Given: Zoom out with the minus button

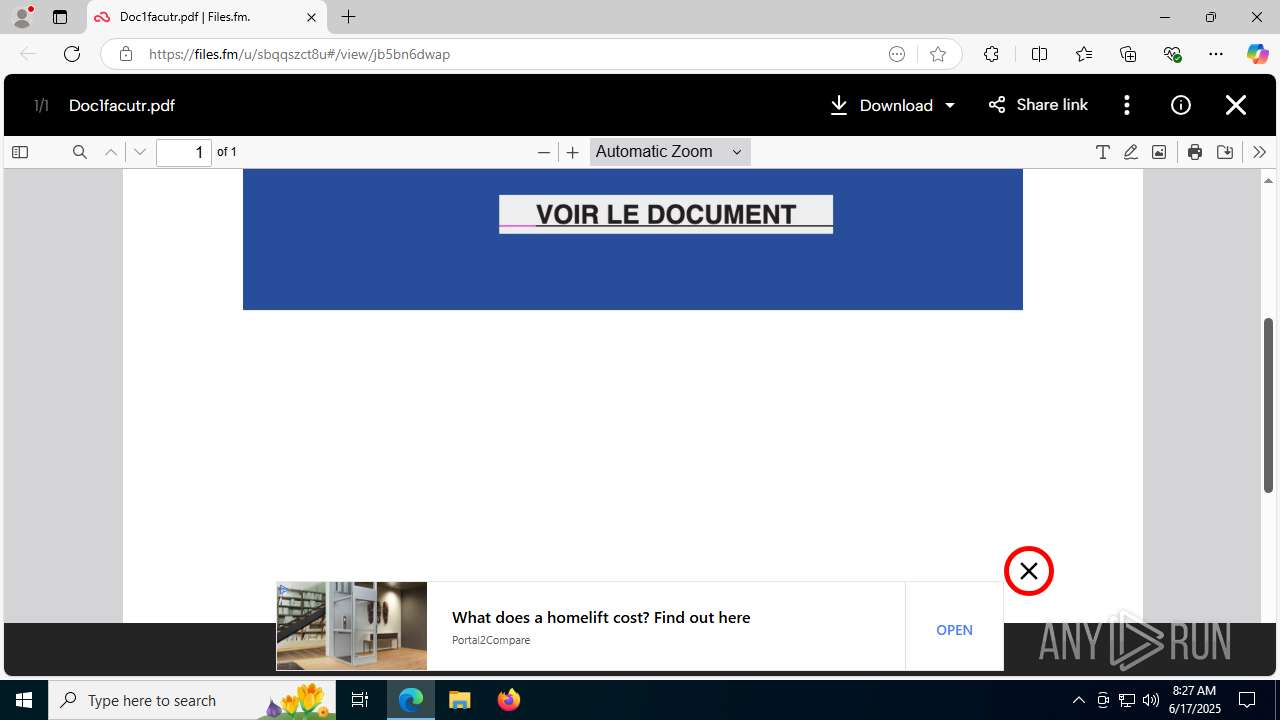Looking at the screenshot, I should pos(544,152).
